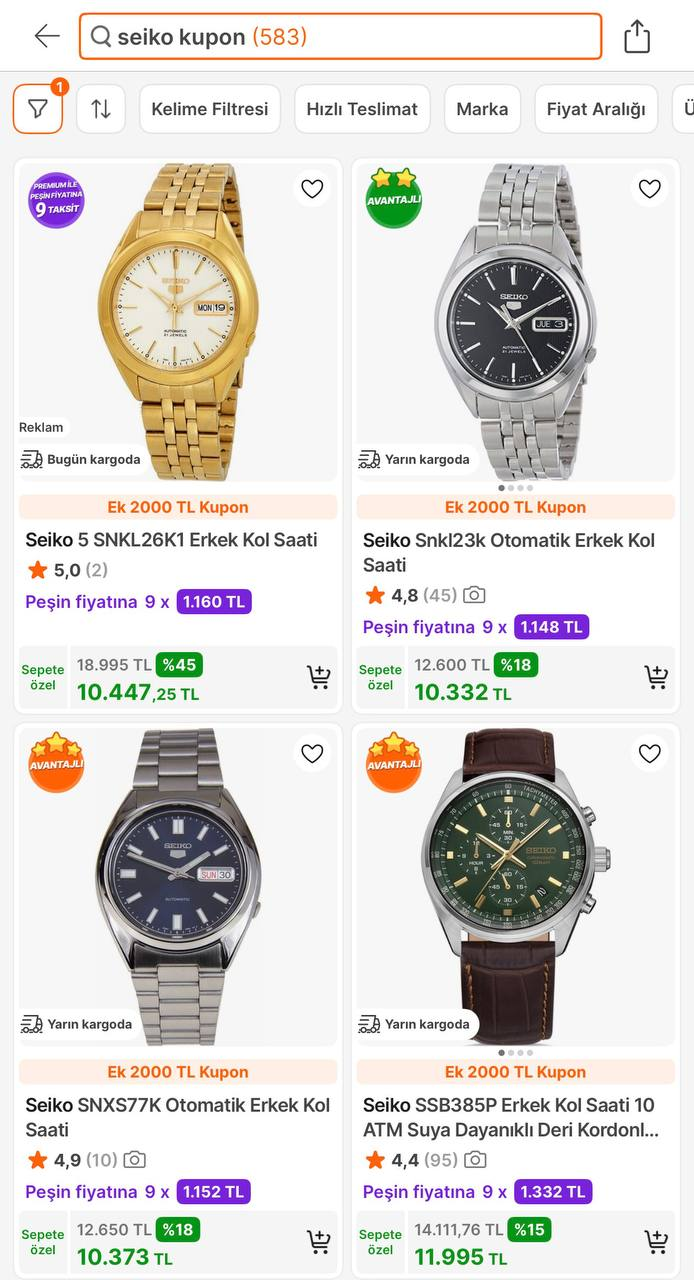Open the Marka filter dropdown
The height and width of the screenshot is (1280, 694).
482,109
